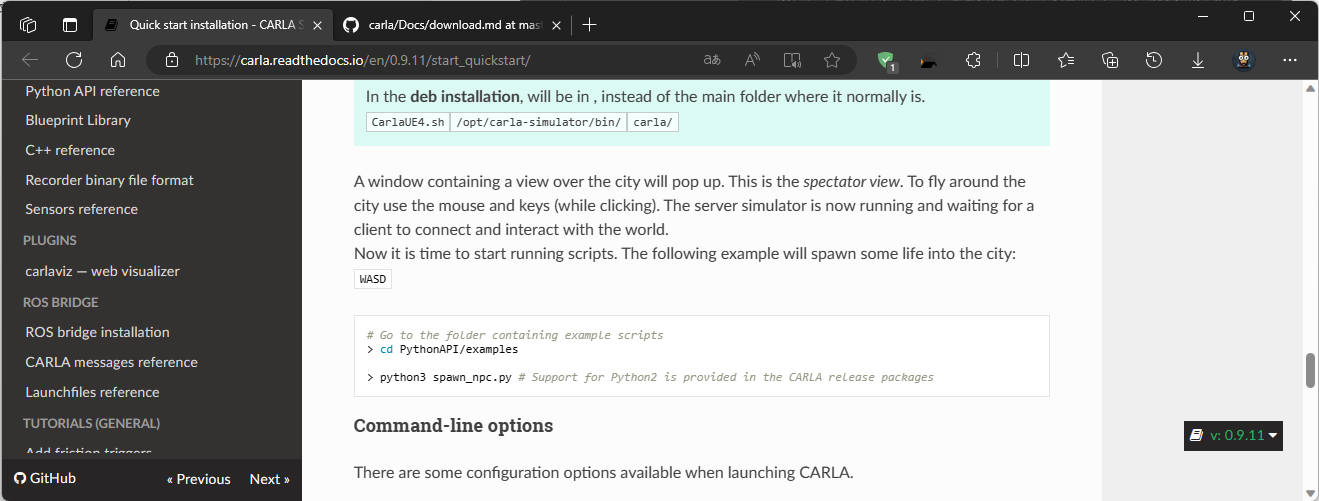Refresh the current page
Viewport: 1319px width, 501px height.
74,60
